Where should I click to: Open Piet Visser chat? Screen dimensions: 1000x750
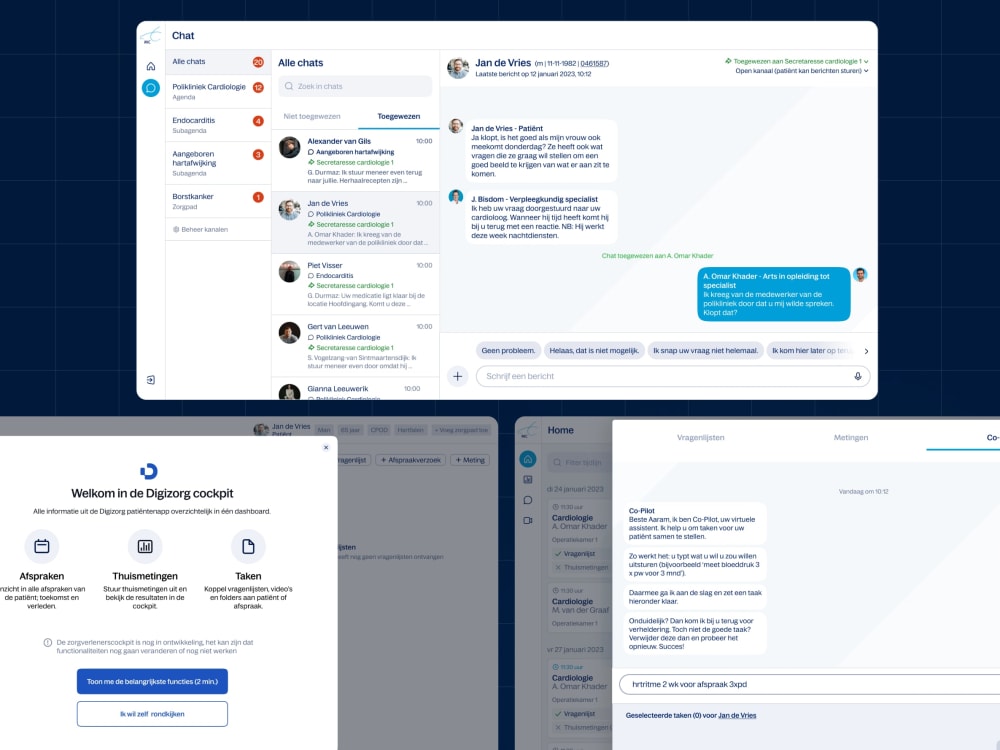pyautogui.click(x=356, y=284)
